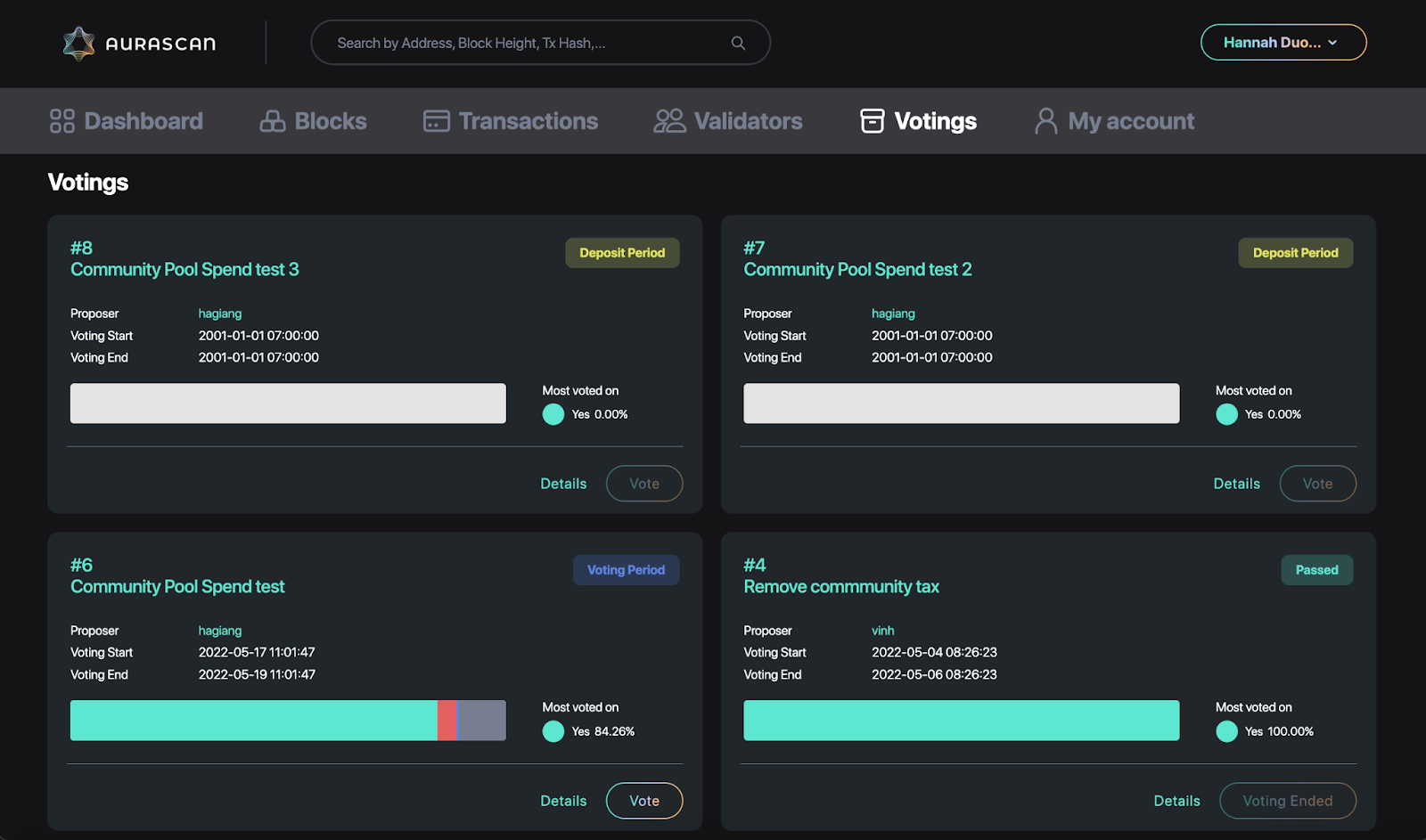Click the #7 proposal number
Viewport: 1426px width, 840px height.
(754, 248)
